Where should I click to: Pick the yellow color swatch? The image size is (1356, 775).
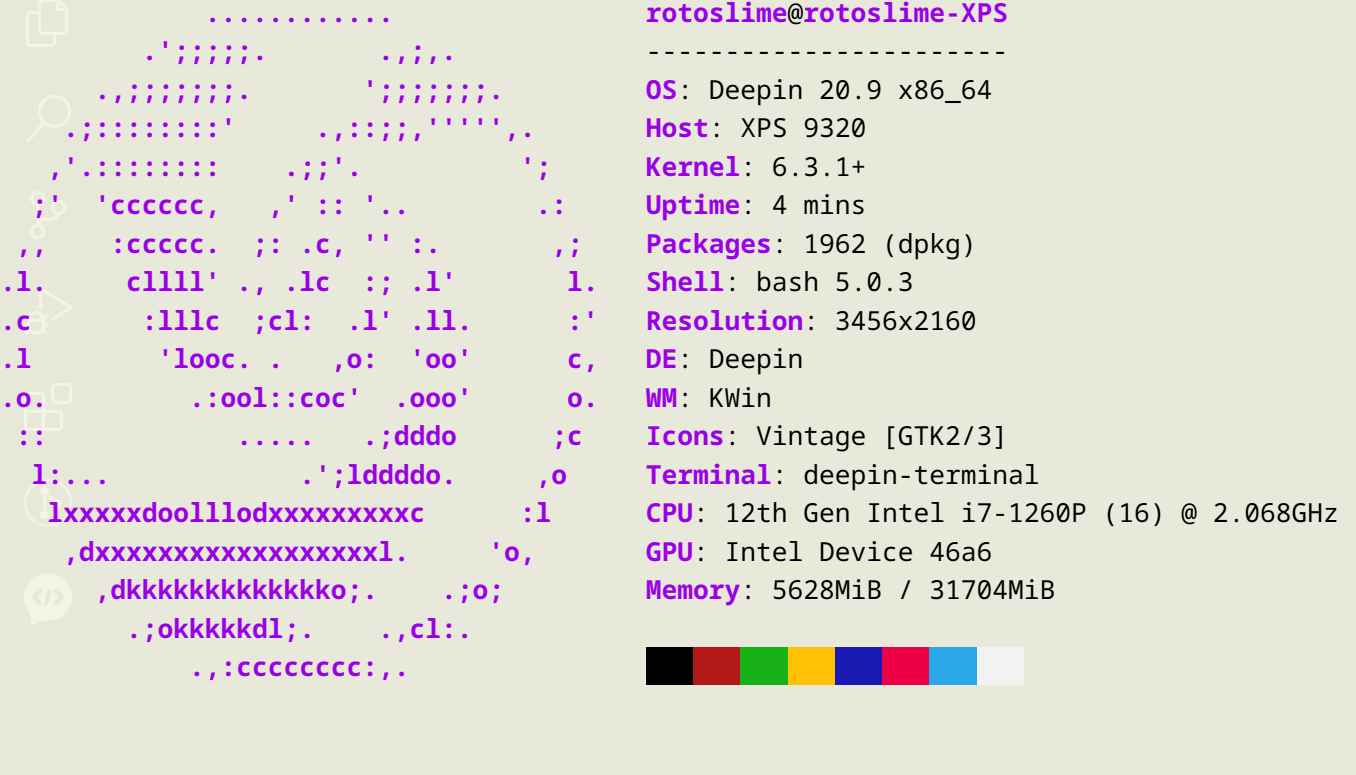tap(811, 666)
